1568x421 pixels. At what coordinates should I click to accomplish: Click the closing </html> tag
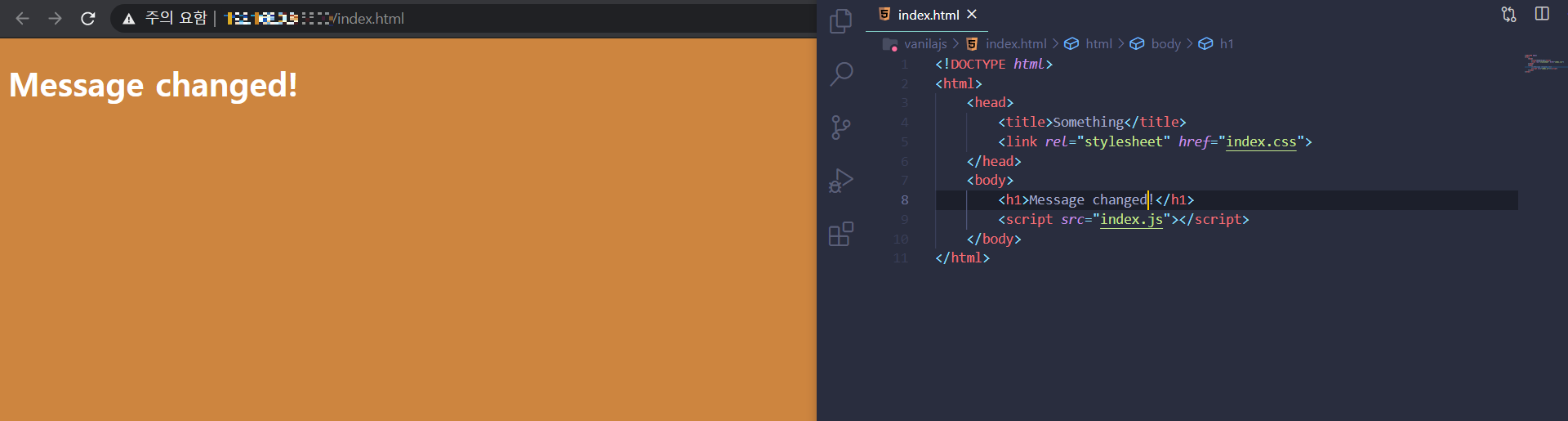(962, 258)
